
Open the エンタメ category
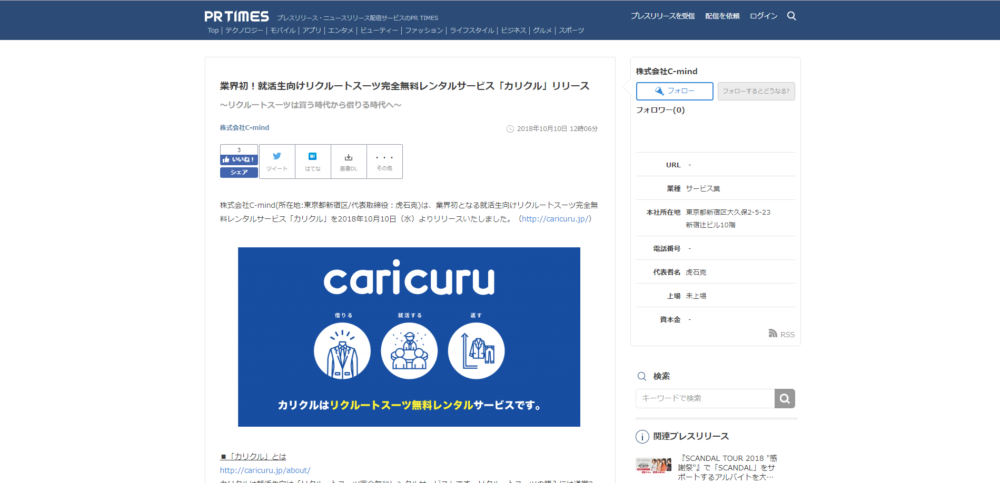341,30
